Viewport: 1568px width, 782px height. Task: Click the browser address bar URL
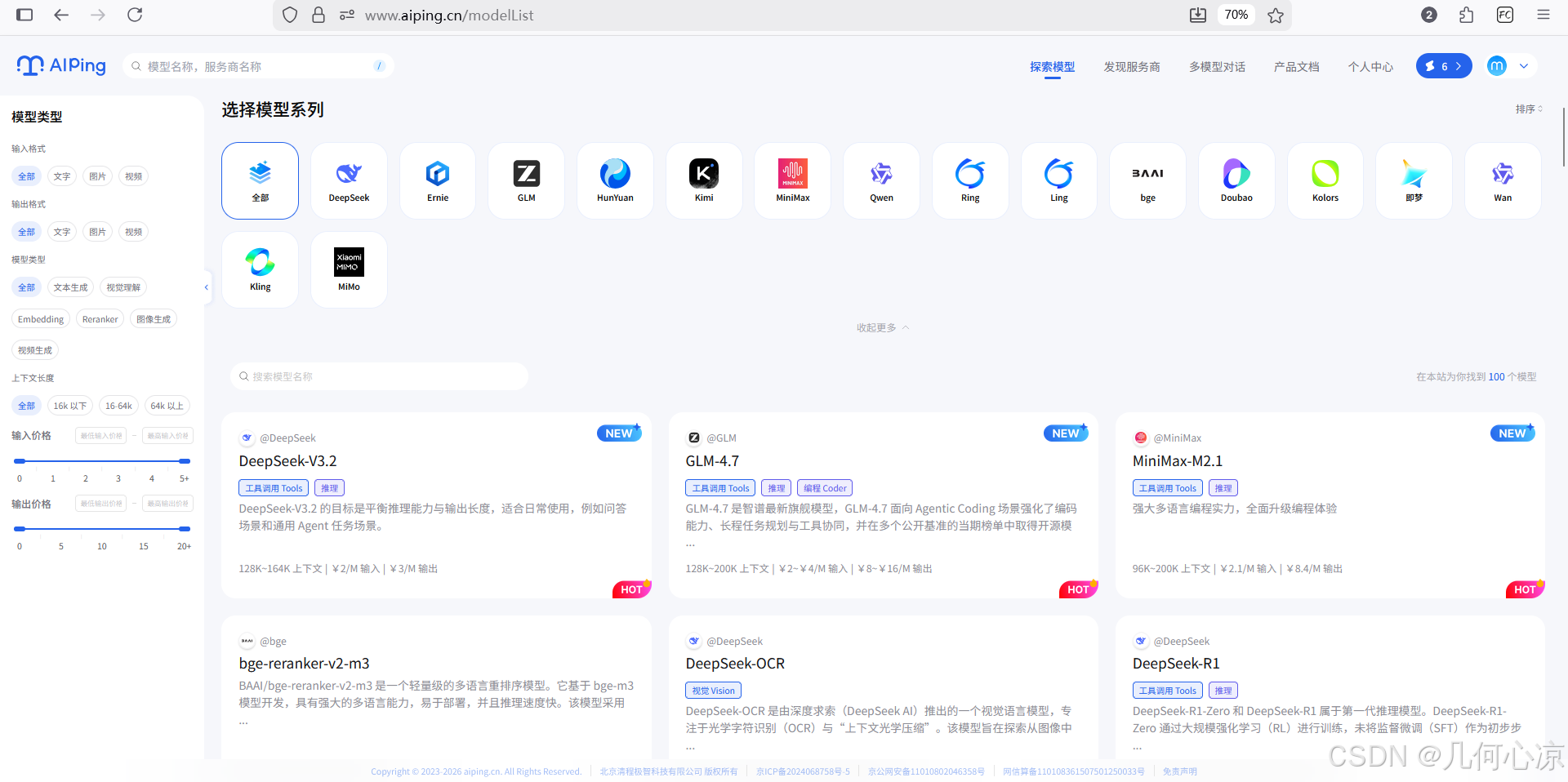coord(449,15)
